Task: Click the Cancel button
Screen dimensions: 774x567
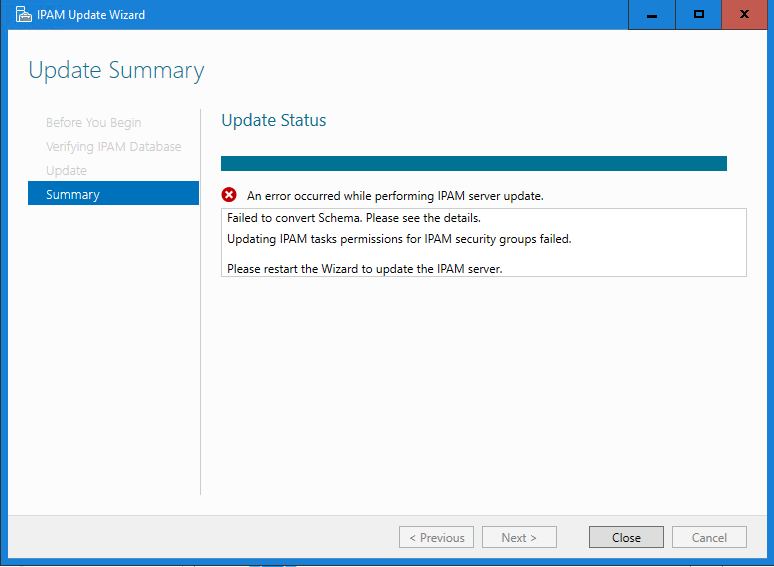Action: click(x=709, y=537)
